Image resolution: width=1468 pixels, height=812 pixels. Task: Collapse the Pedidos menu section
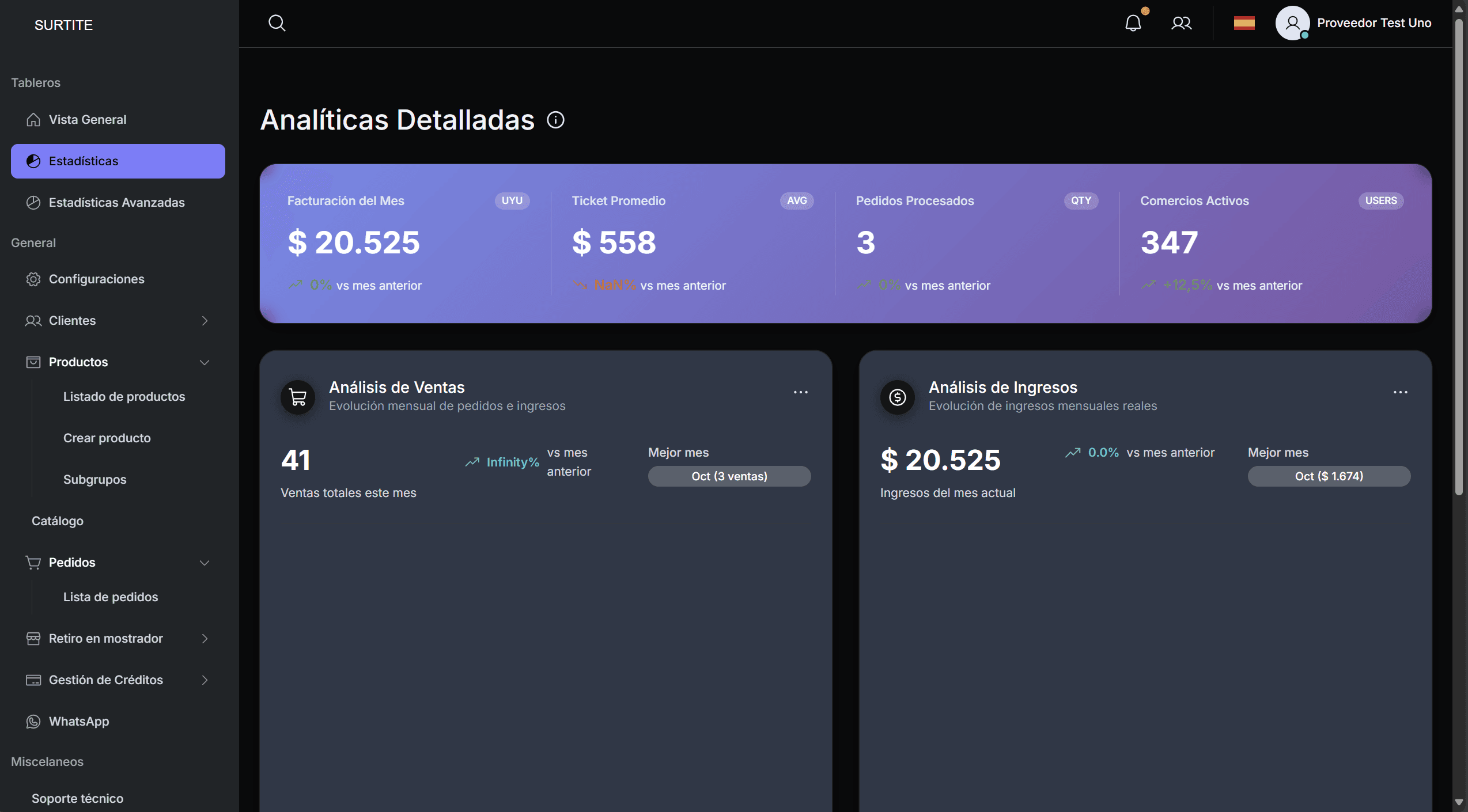point(204,563)
